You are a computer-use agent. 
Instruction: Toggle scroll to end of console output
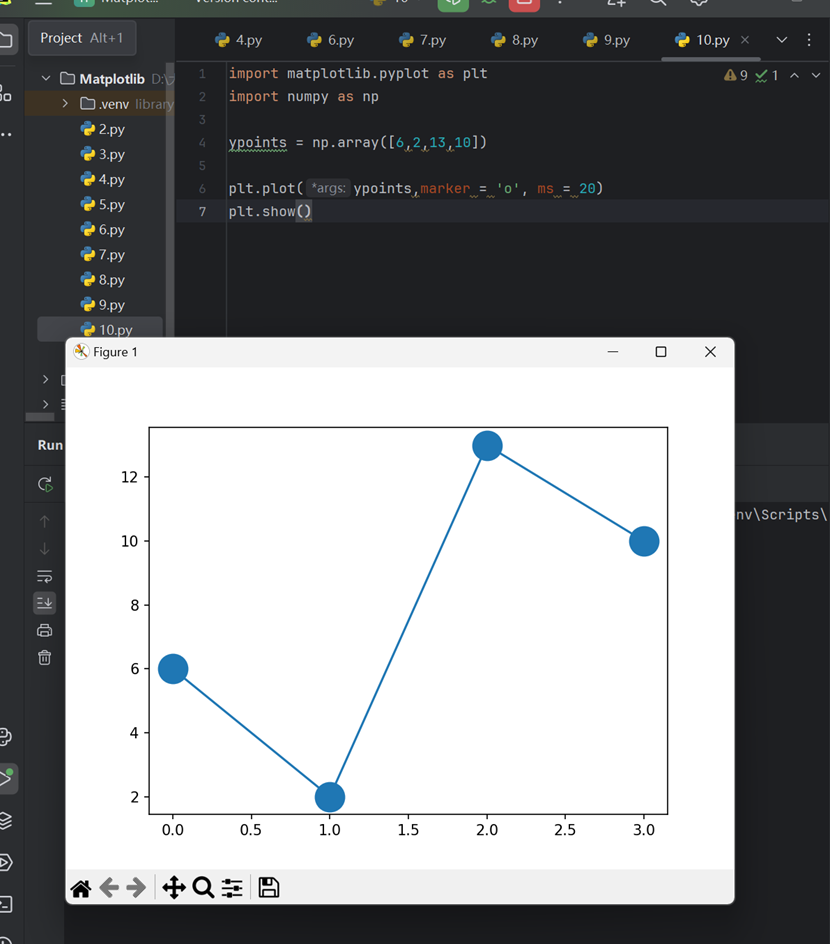(45, 603)
